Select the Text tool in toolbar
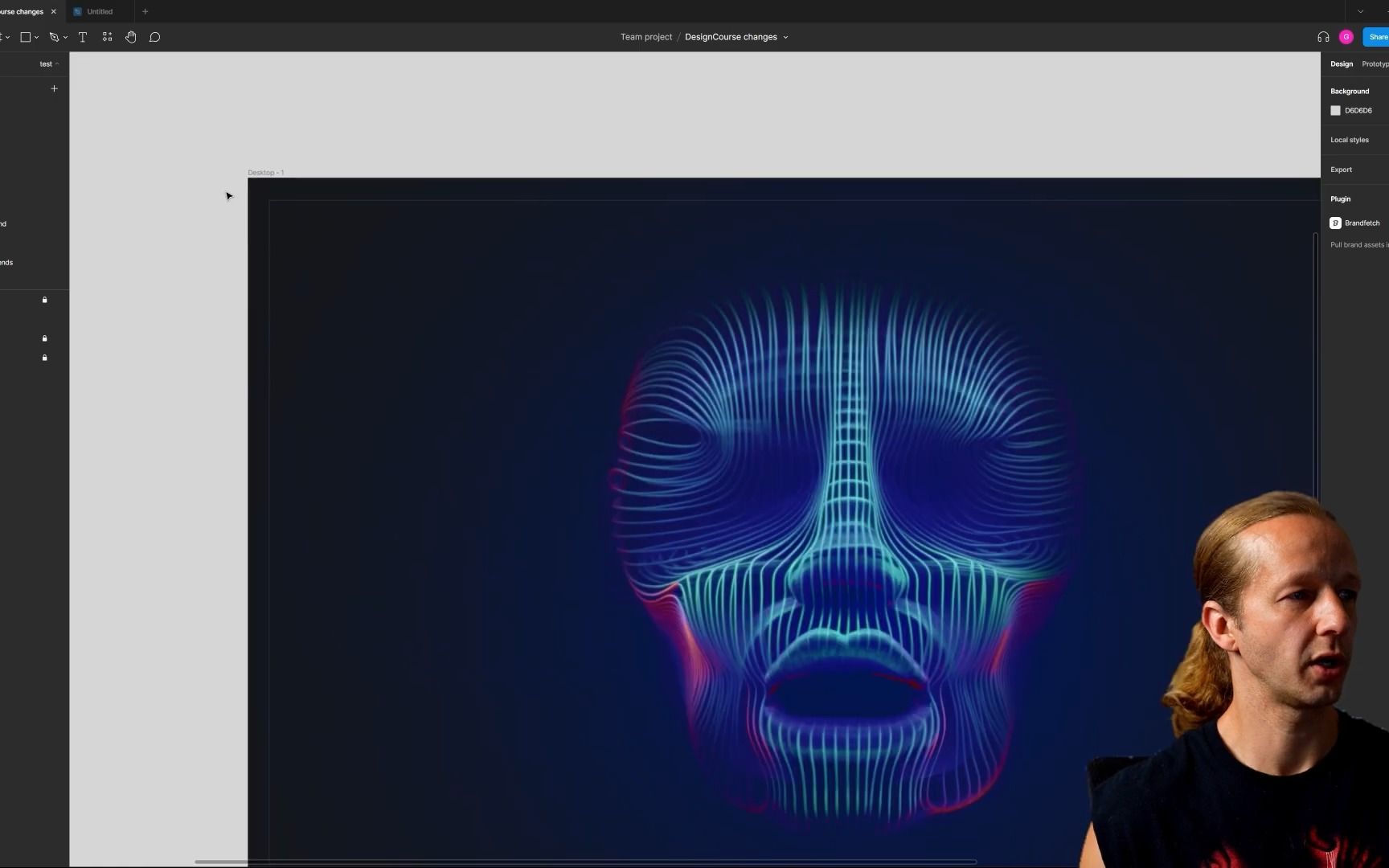 (83, 37)
